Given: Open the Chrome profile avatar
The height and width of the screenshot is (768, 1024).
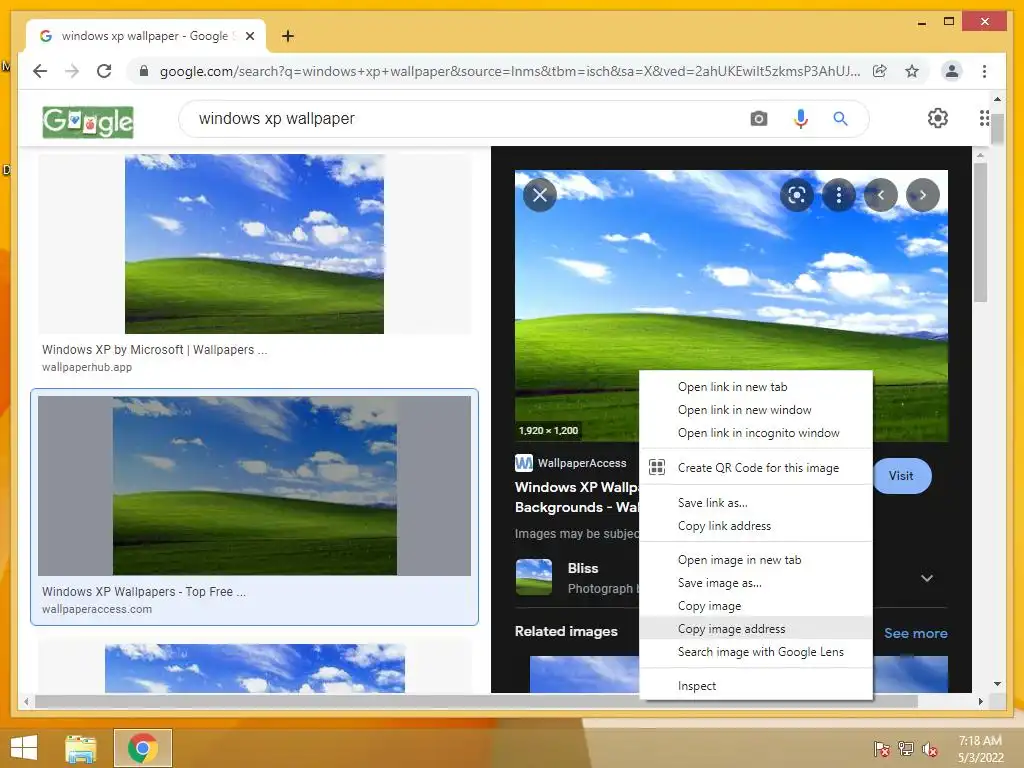Looking at the screenshot, I should [x=952, y=71].
